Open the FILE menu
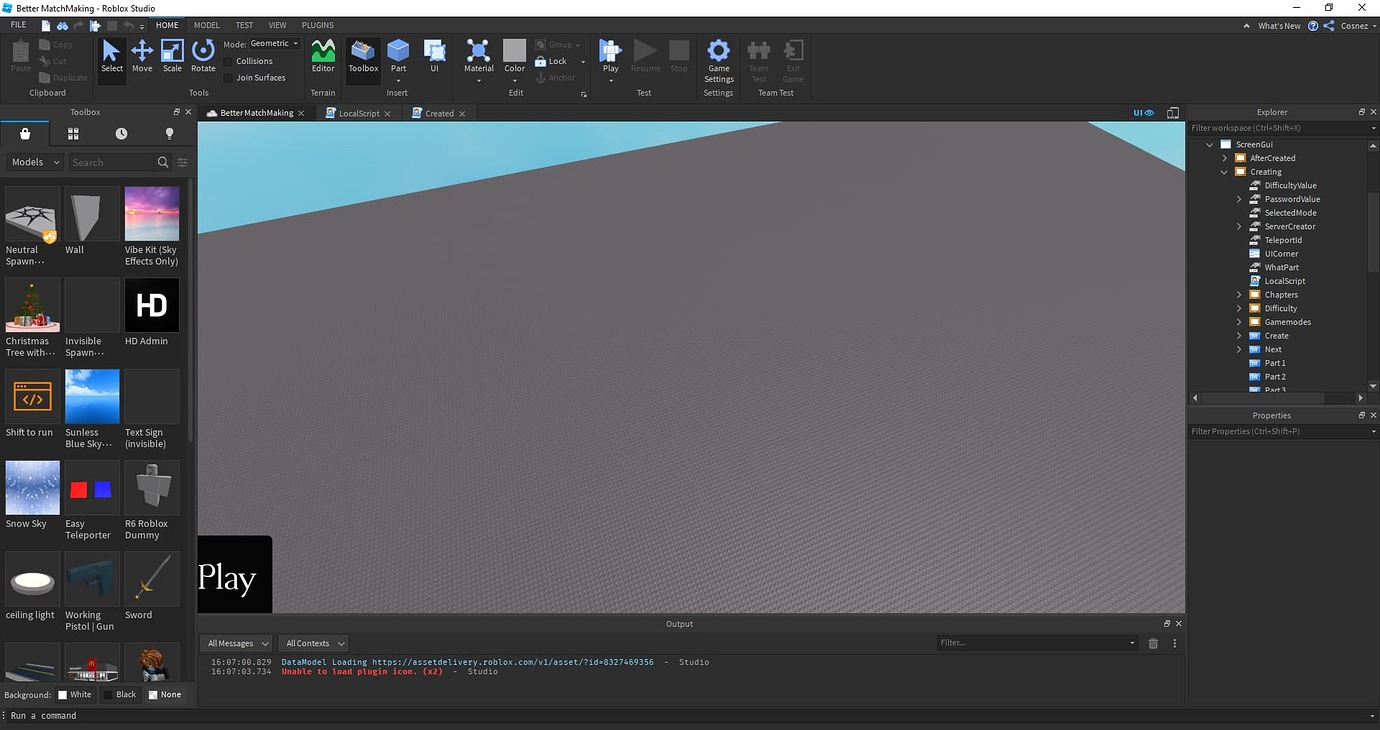Viewport: 1380px width, 730px height. [x=18, y=25]
